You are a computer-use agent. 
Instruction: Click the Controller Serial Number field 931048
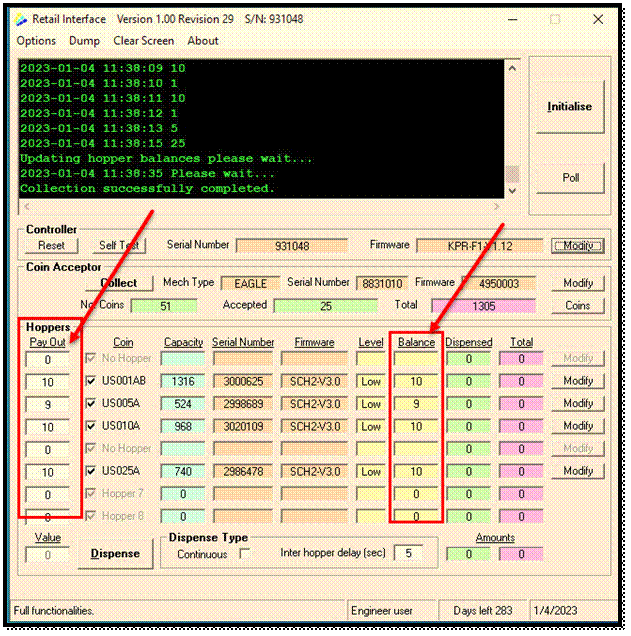(292, 246)
